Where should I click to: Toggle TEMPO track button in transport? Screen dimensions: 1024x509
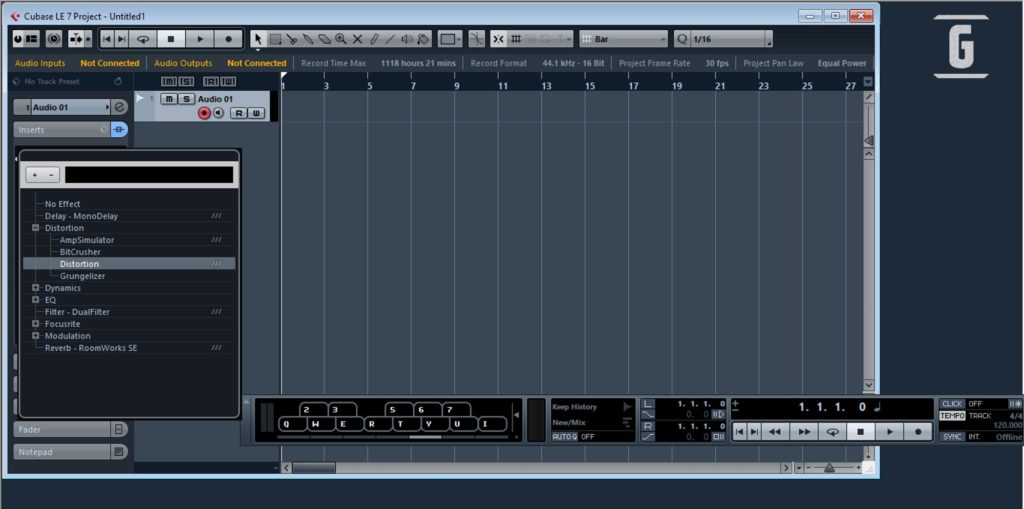[x=952, y=416]
